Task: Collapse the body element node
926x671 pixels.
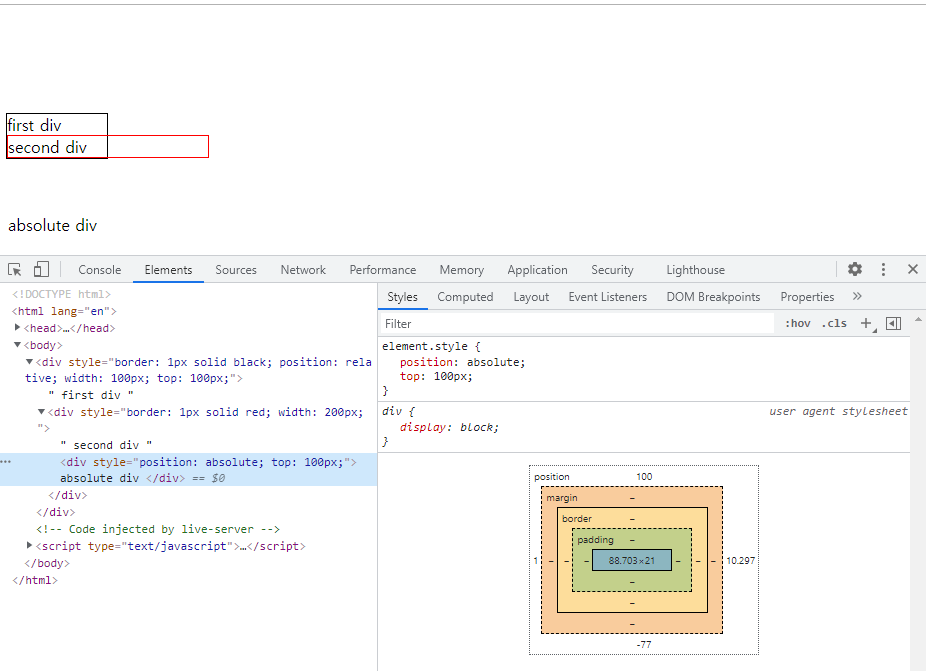Action: pos(17,344)
